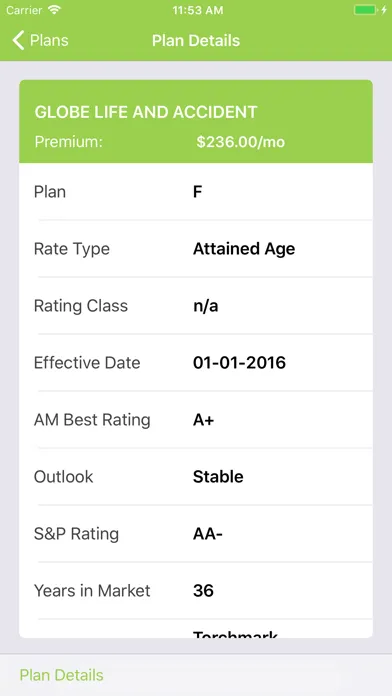
Task: Tap the partially visible Torchmark entry
Action: pyautogui.click(x=235, y=633)
